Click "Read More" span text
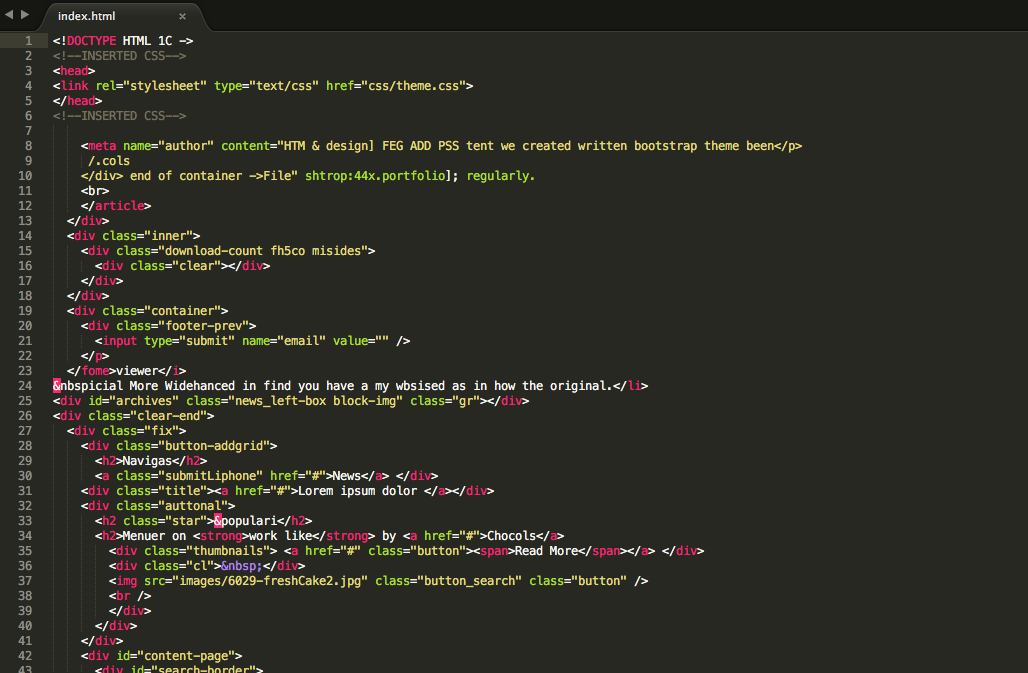Screen dimensions: 1028x673 [546, 551]
